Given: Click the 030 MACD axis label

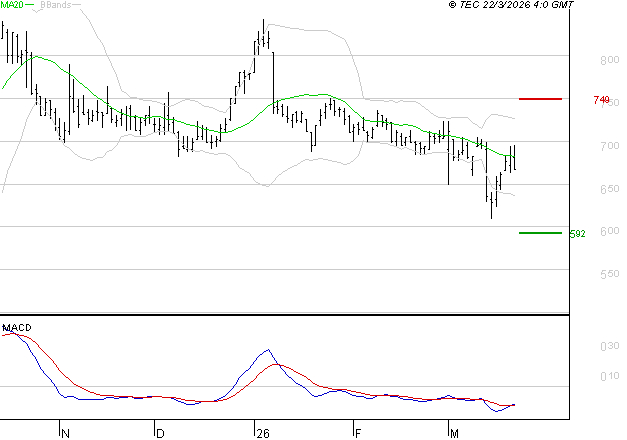Looking at the screenshot, I should 609,346.
